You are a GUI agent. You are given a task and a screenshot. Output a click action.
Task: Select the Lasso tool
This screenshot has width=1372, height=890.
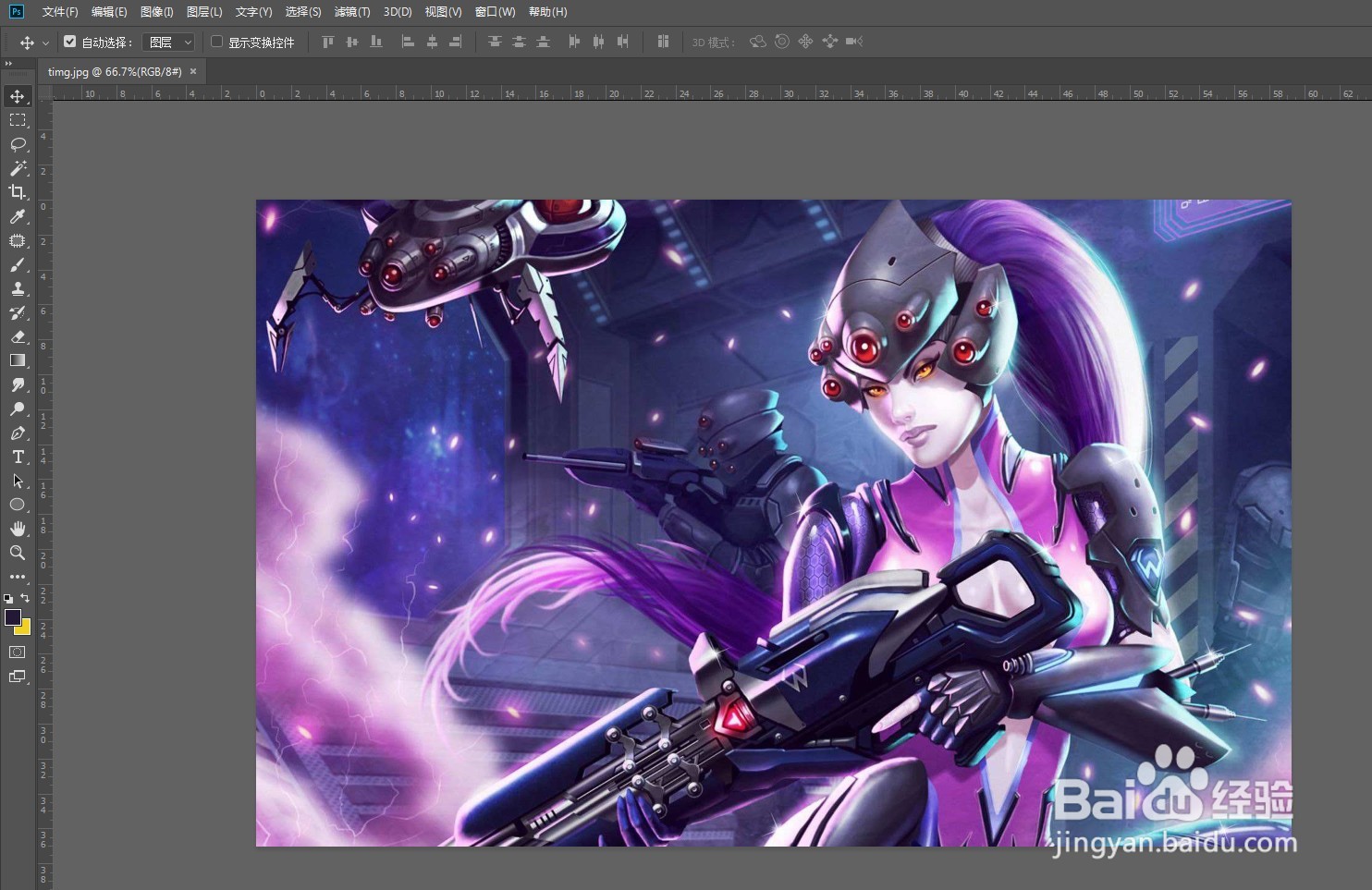click(x=18, y=144)
